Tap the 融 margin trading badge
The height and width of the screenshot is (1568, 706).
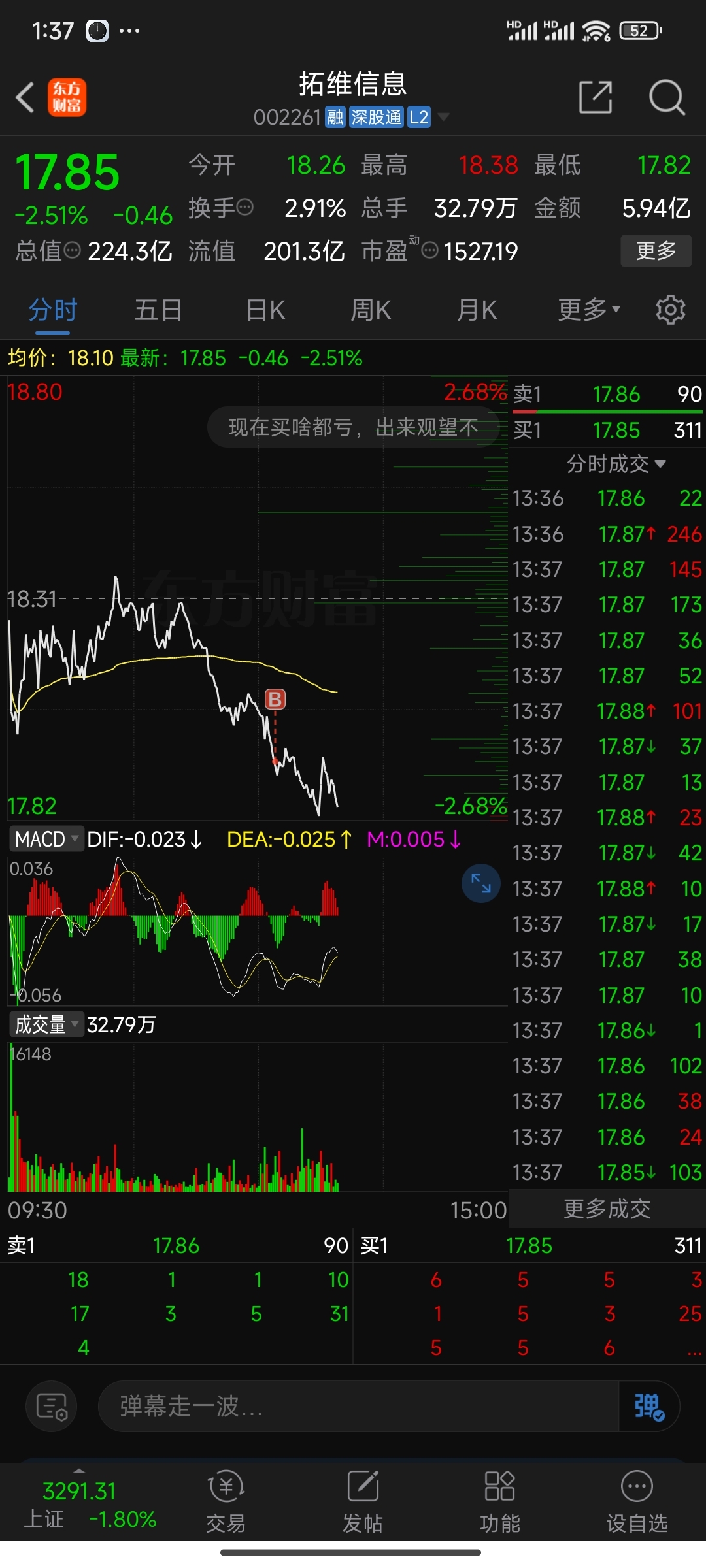point(335,117)
